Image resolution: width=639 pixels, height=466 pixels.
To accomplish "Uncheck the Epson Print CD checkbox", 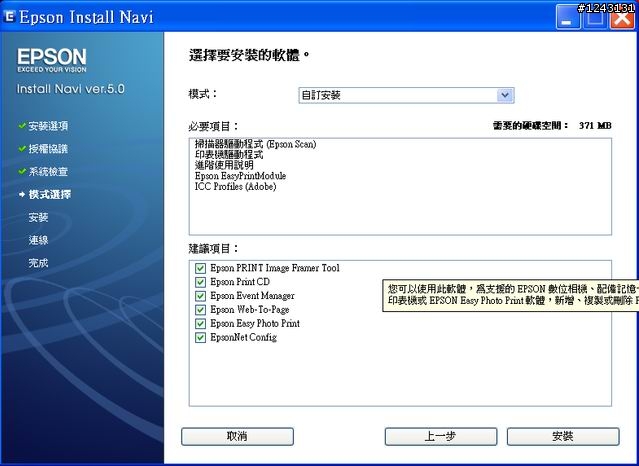I will (200, 282).
